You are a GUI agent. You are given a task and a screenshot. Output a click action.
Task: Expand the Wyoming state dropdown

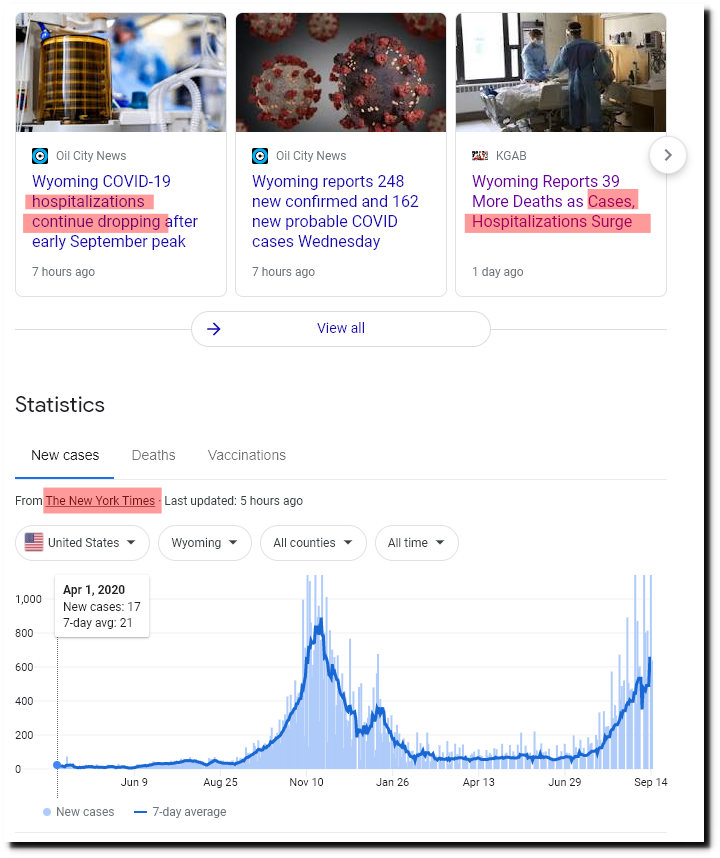pos(205,543)
